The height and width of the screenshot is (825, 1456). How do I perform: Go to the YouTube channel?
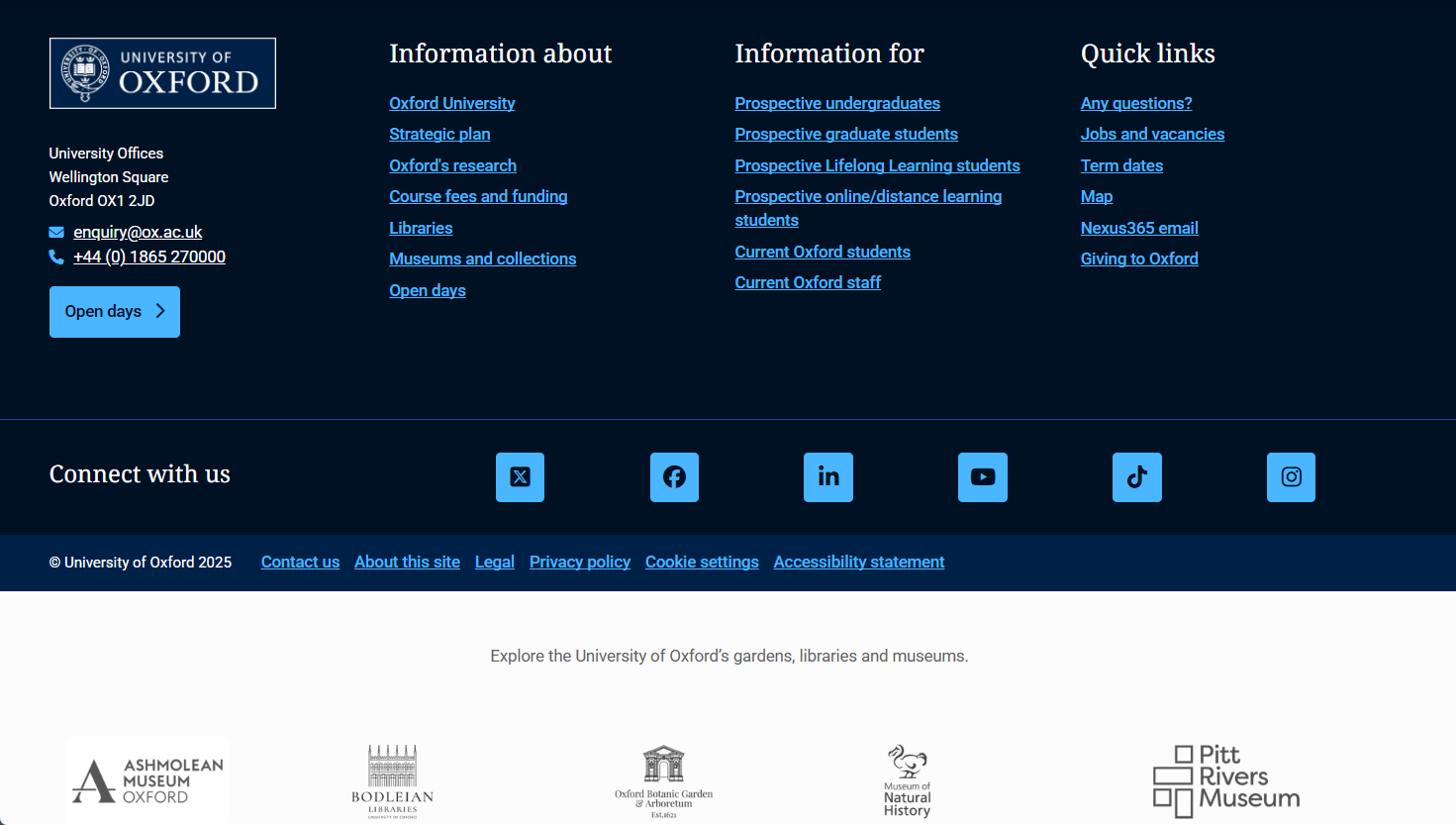[983, 476]
